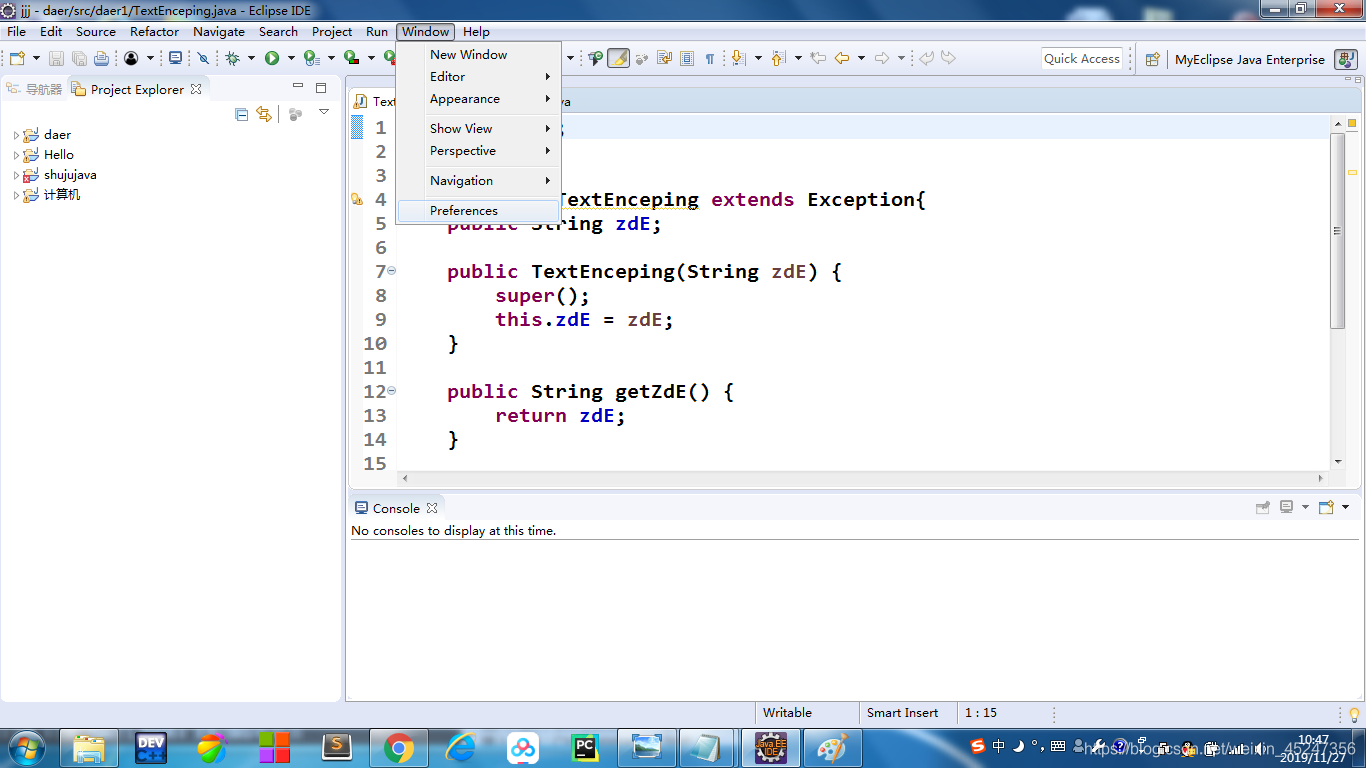
Task: Expand the Hello project node
Action: tap(16, 155)
